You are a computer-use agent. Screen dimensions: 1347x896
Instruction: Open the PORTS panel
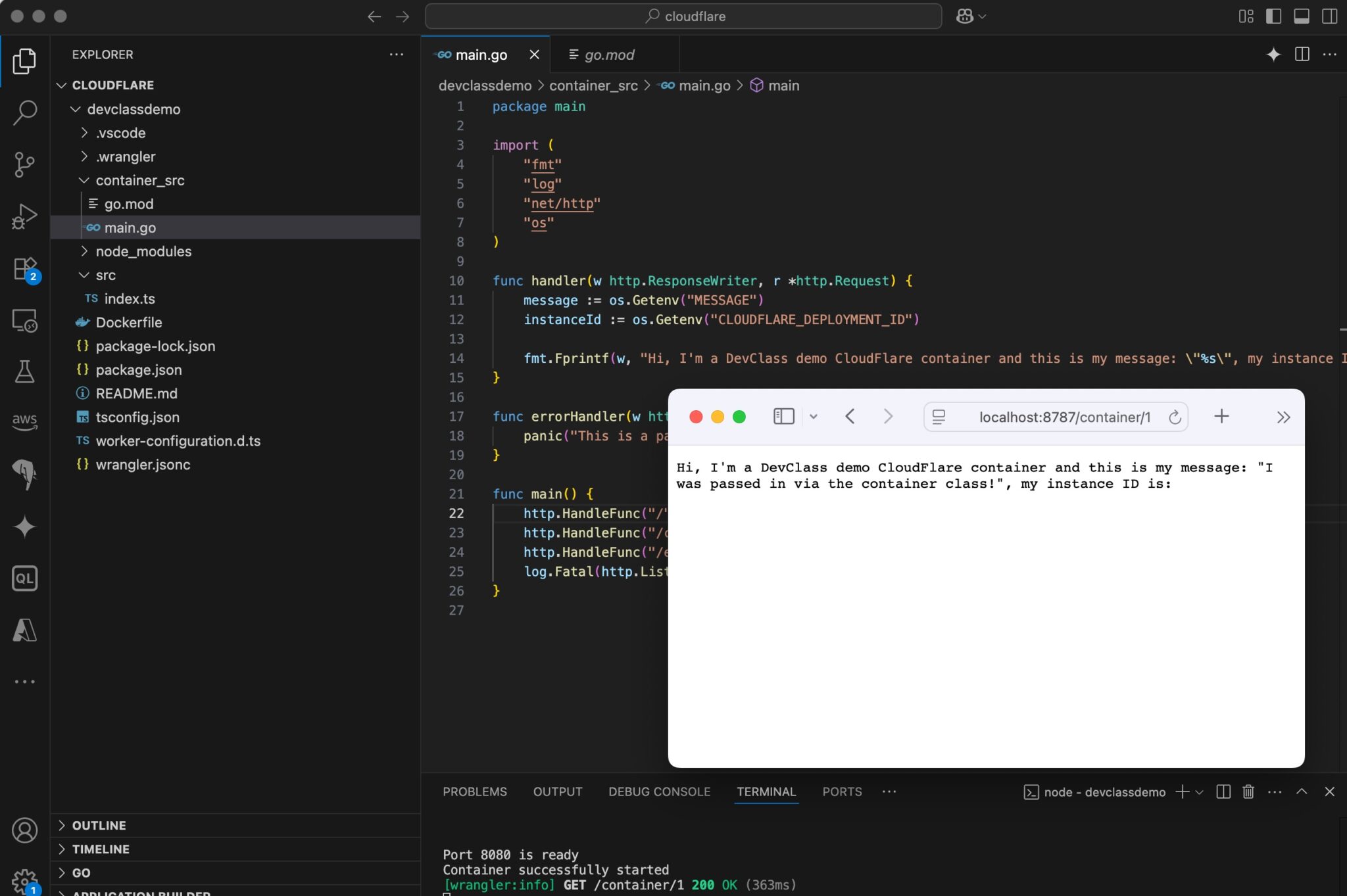click(x=842, y=791)
